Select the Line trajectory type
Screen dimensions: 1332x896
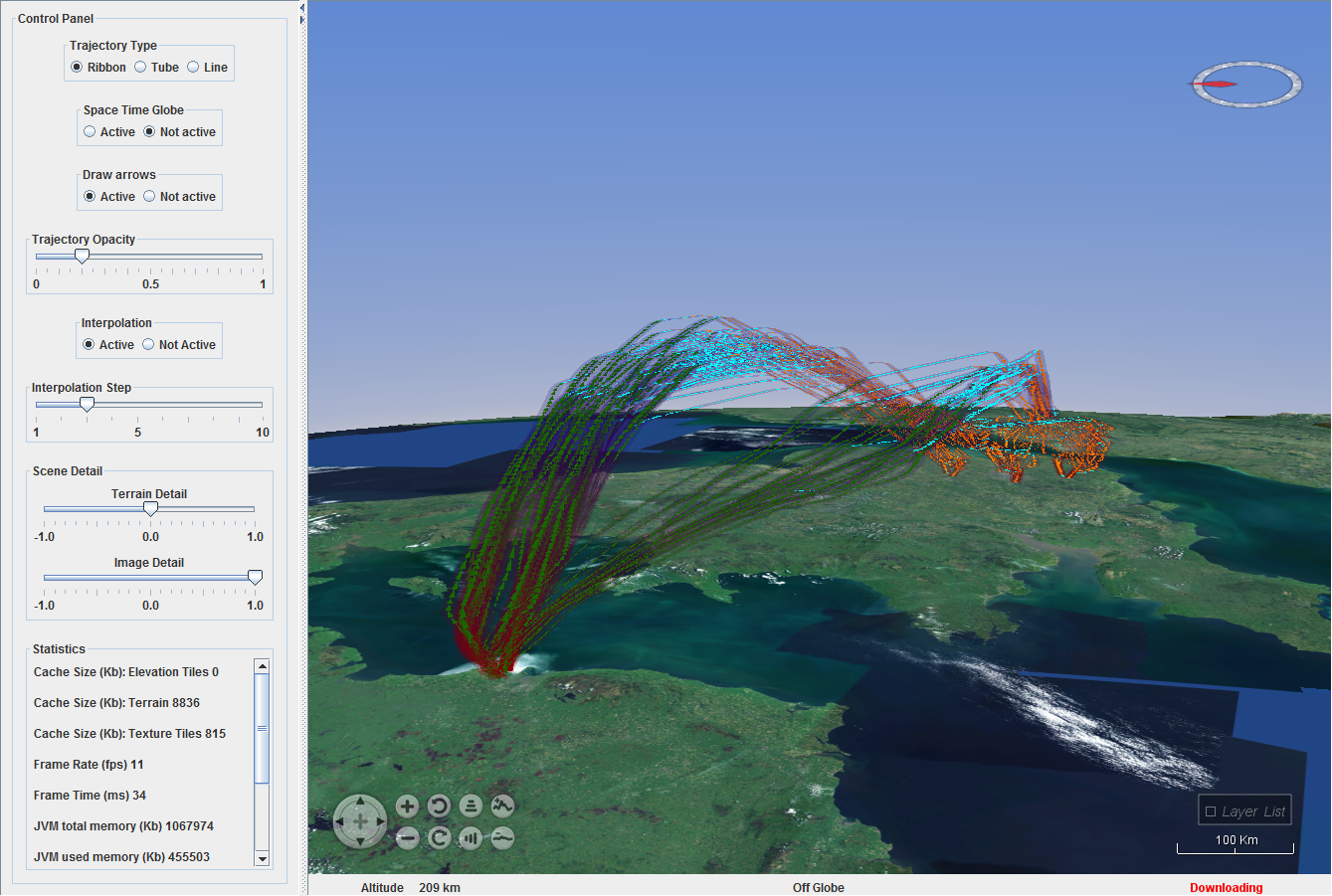(x=194, y=68)
